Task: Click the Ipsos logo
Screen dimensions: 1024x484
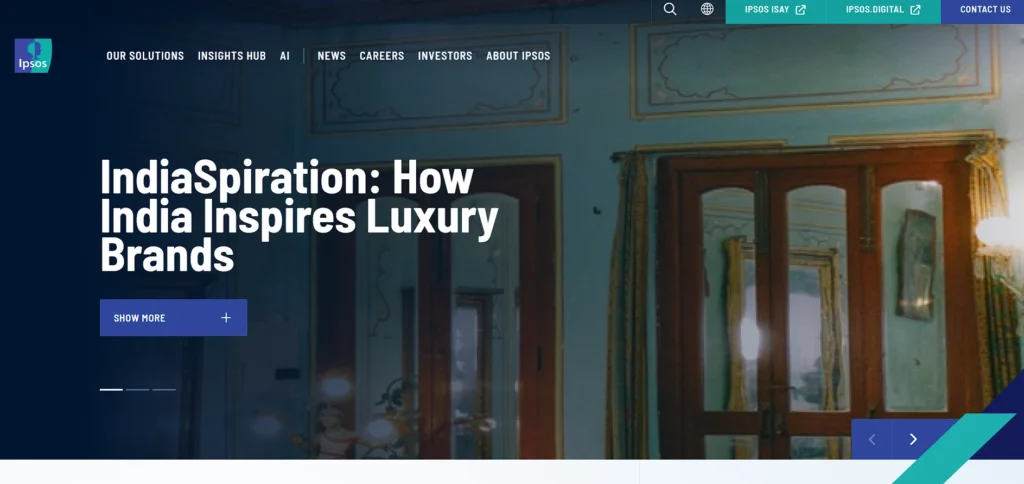Action: (33, 56)
